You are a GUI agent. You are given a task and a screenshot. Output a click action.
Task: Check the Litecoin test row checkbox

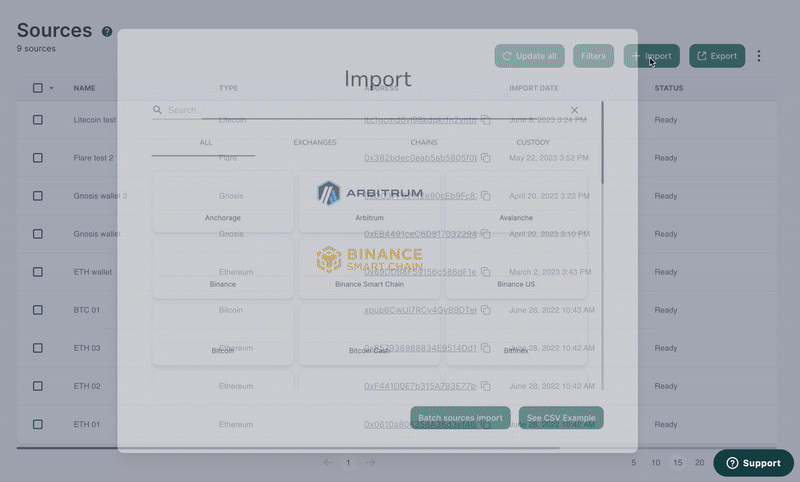point(38,120)
